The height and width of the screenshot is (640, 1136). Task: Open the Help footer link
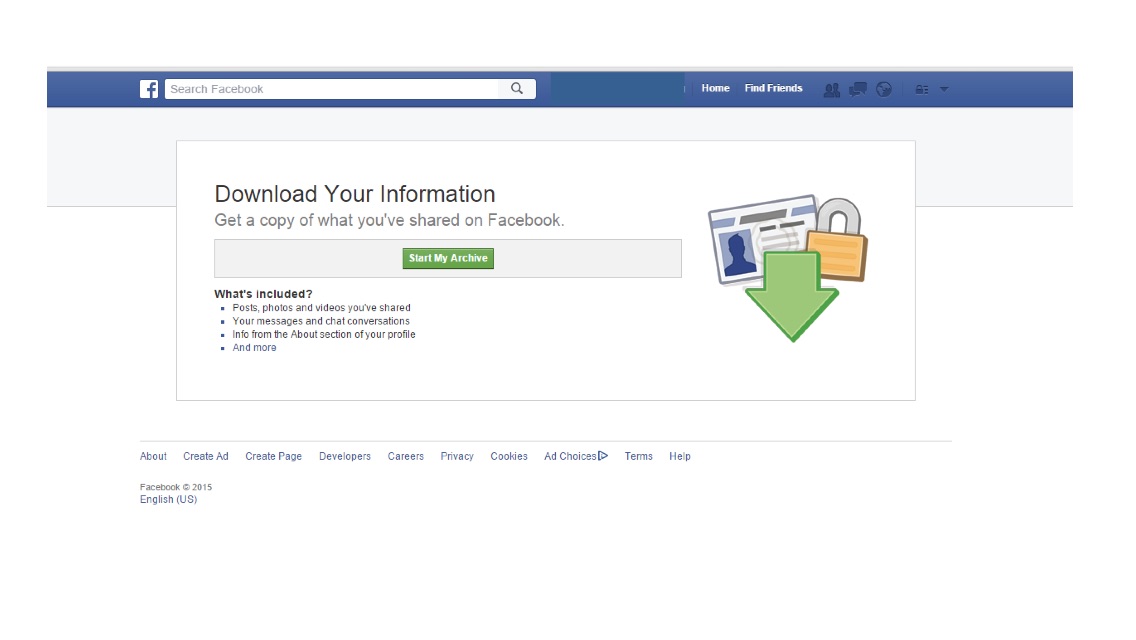(680, 456)
